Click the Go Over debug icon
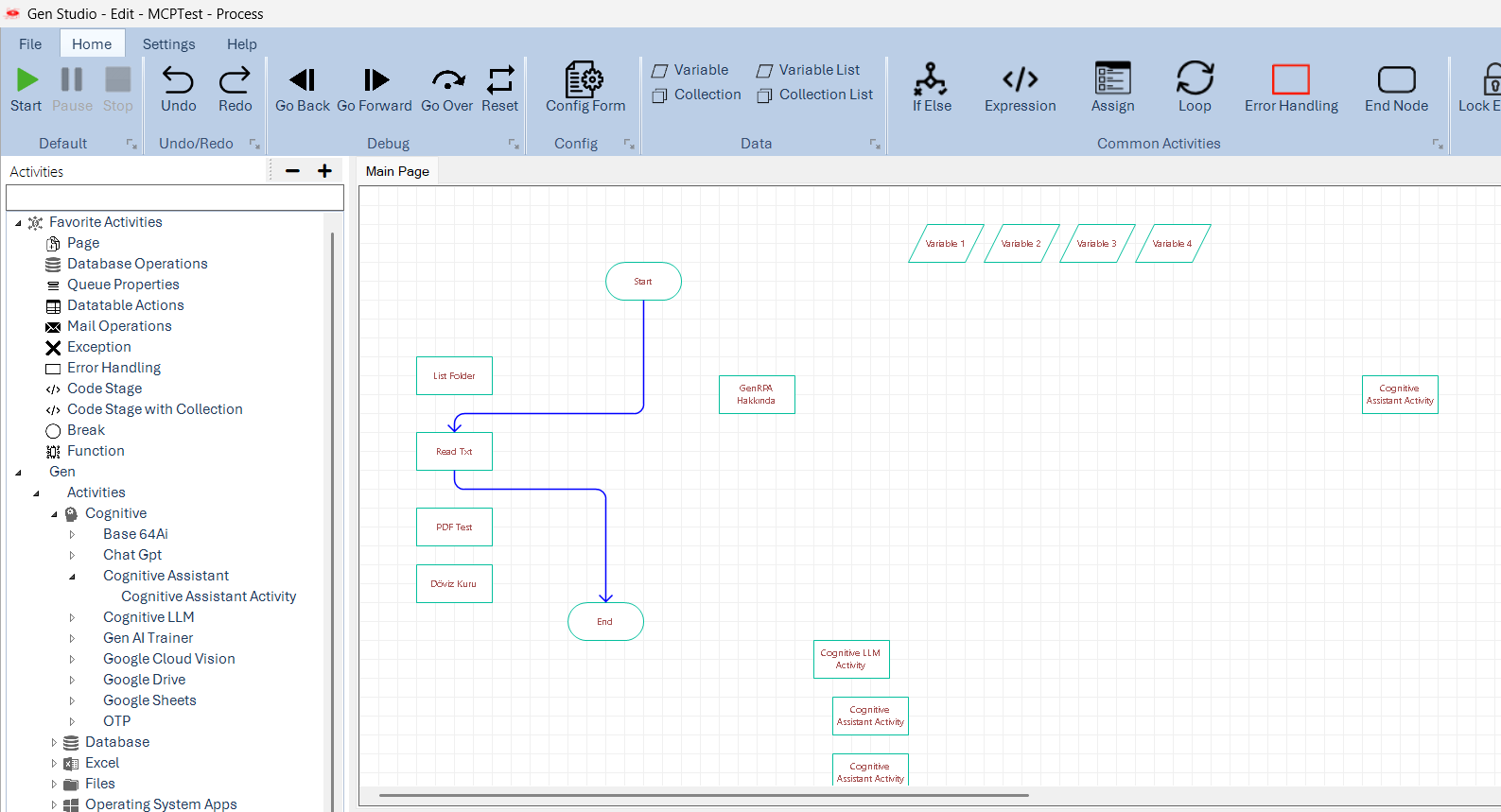The width and height of the screenshot is (1501, 812). 446,80
